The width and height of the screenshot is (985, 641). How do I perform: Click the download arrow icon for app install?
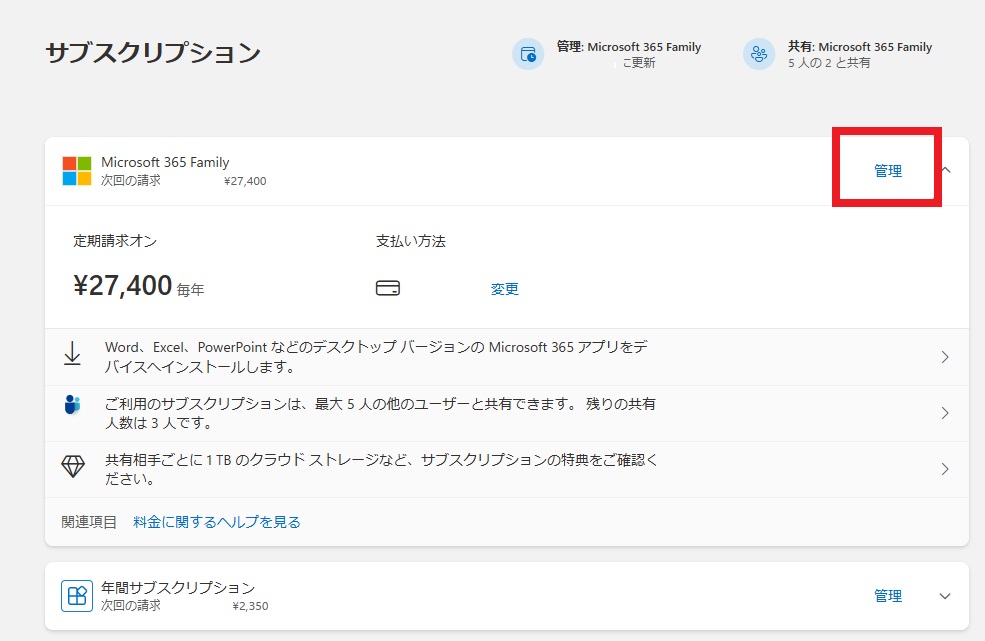click(x=72, y=354)
